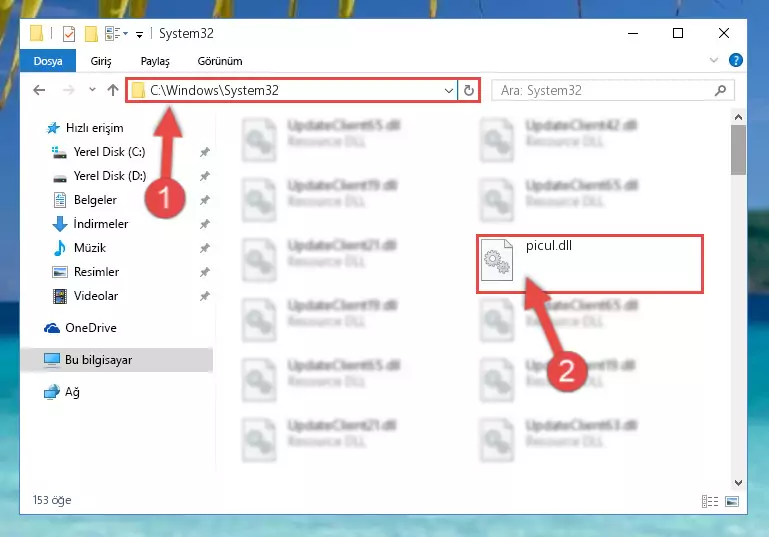The height and width of the screenshot is (537, 769).
Task: Switch to large icons view in status bar
Action: click(732, 501)
